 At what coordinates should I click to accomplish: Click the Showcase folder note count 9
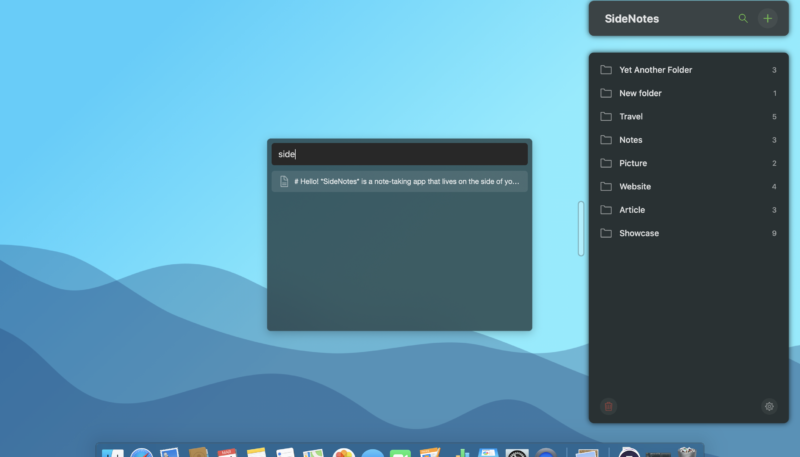[774, 233]
